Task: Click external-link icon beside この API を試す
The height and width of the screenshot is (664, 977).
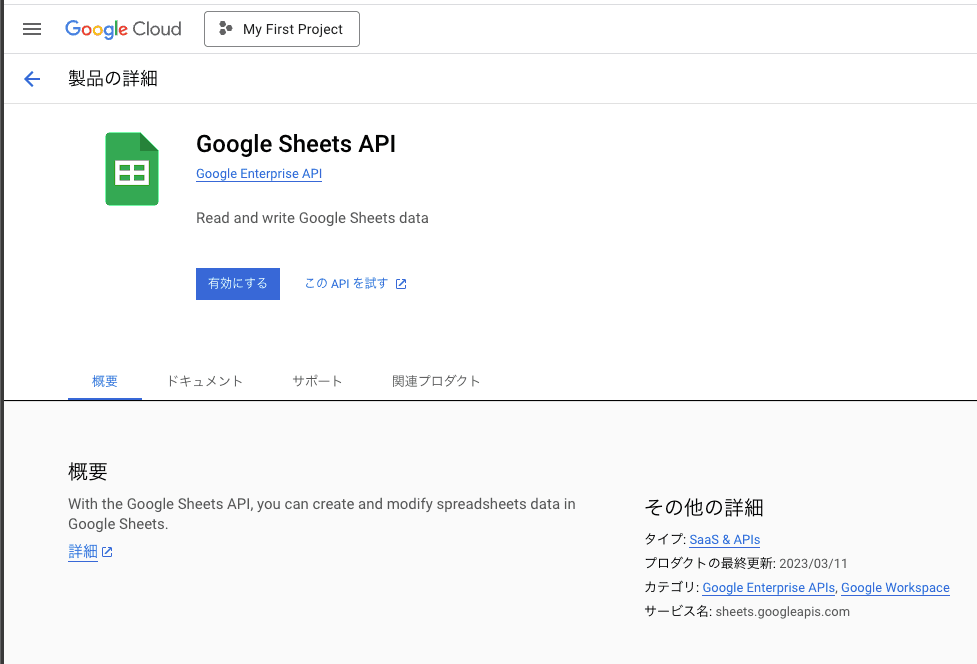Action: [401, 284]
